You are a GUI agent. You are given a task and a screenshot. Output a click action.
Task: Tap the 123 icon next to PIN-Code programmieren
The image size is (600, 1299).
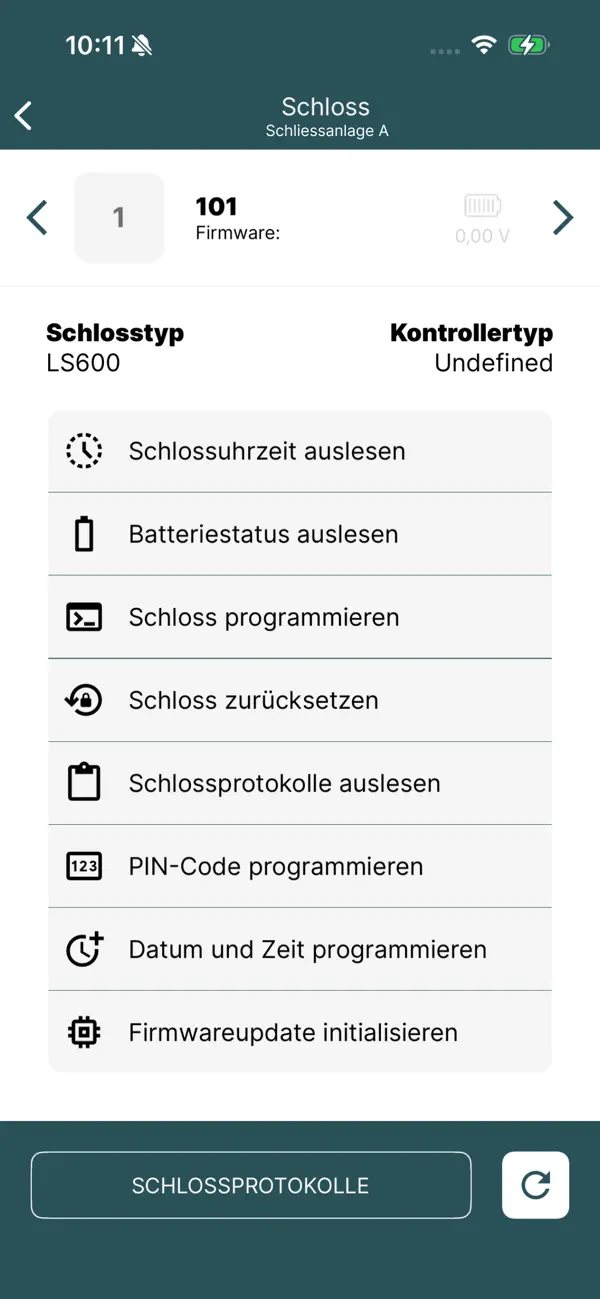coord(84,866)
